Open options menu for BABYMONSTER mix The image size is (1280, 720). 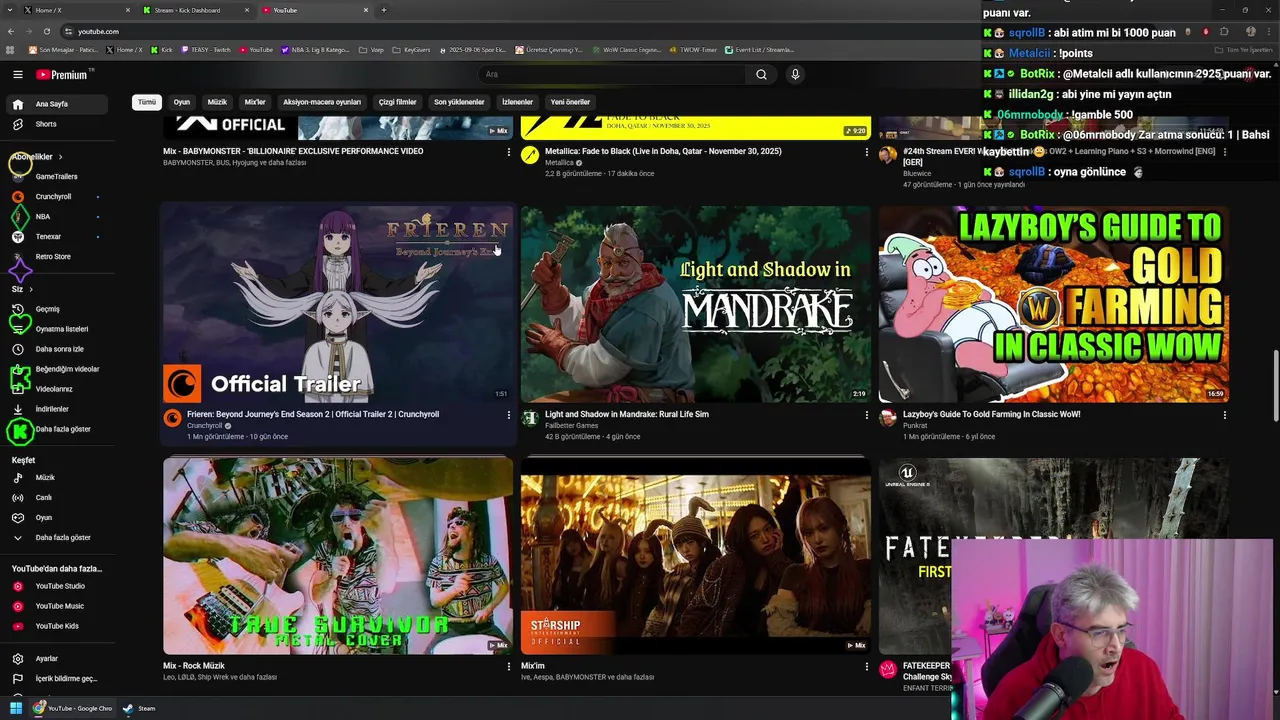tap(508, 152)
